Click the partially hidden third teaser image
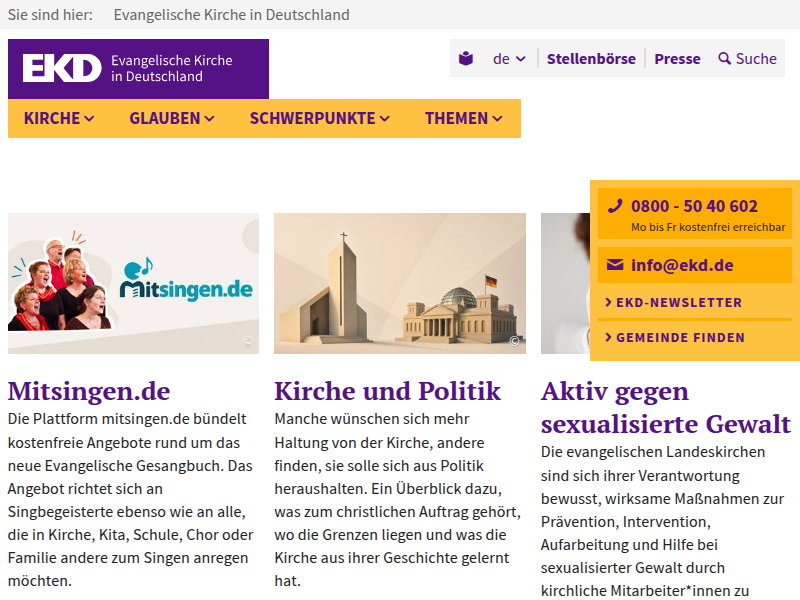Screen dimensions: 800x600 [x=565, y=283]
